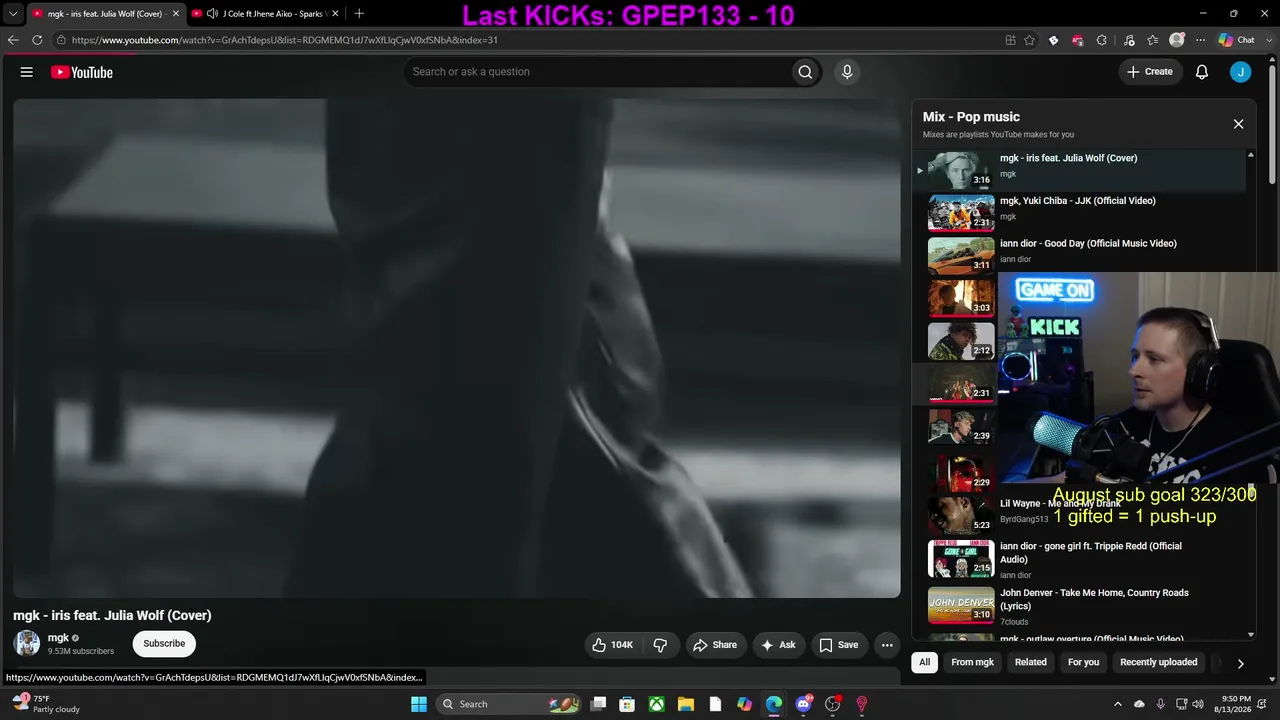Open the browser Copilot Chat button

click(1237, 40)
